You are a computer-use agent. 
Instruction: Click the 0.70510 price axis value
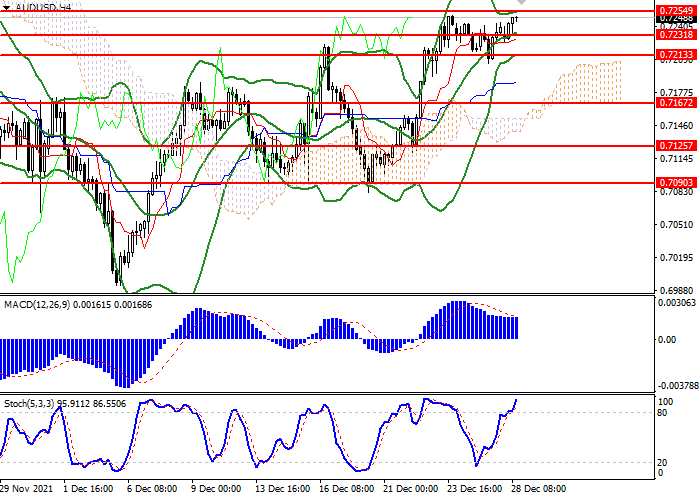[676, 225]
